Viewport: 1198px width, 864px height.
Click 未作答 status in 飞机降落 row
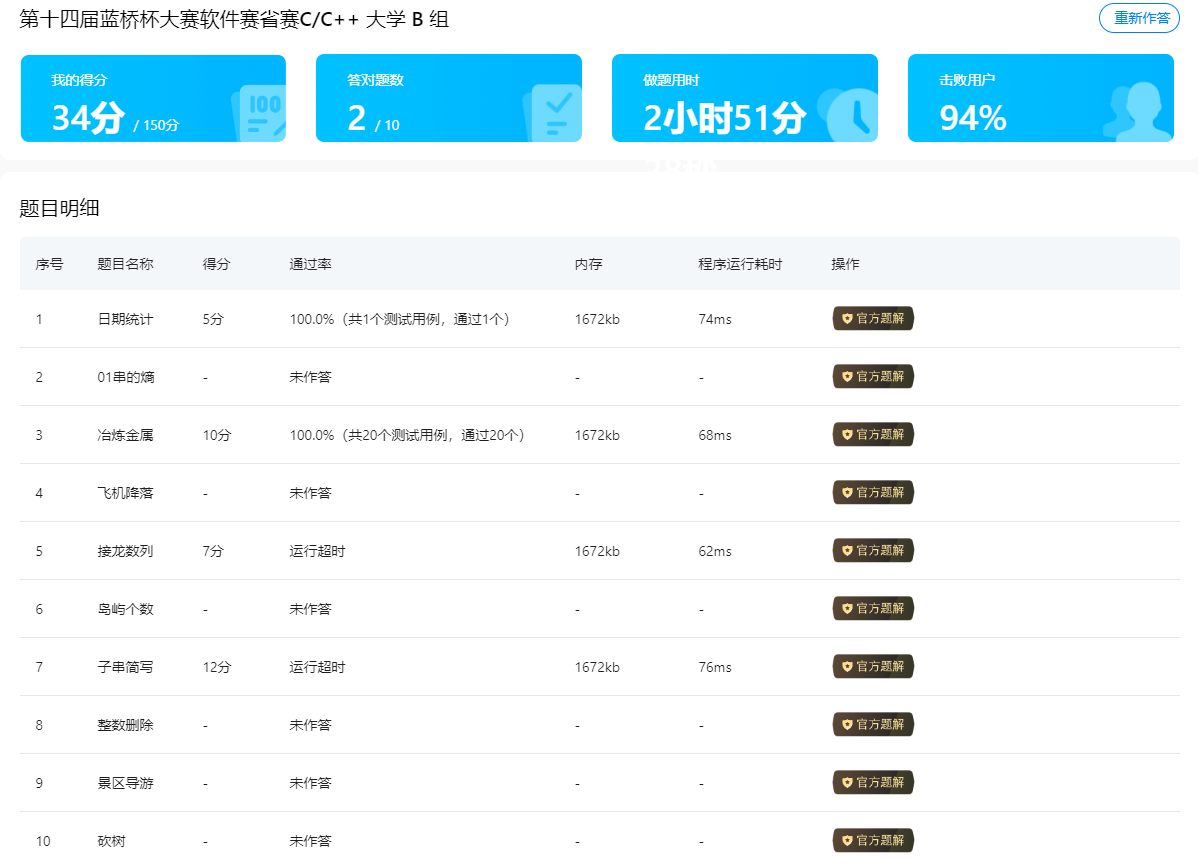(310, 493)
